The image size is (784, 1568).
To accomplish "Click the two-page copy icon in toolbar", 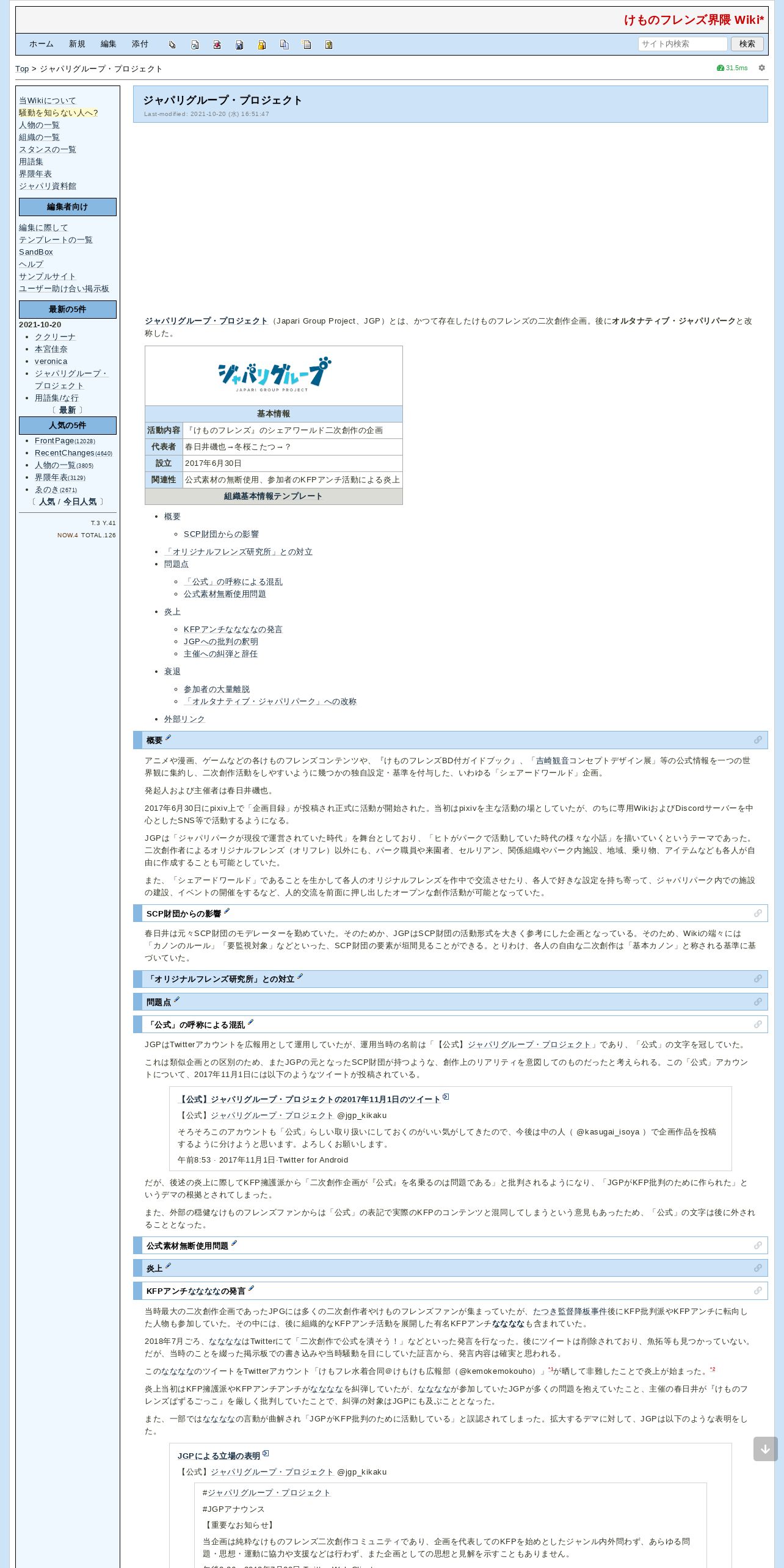I will coord(284,45).
